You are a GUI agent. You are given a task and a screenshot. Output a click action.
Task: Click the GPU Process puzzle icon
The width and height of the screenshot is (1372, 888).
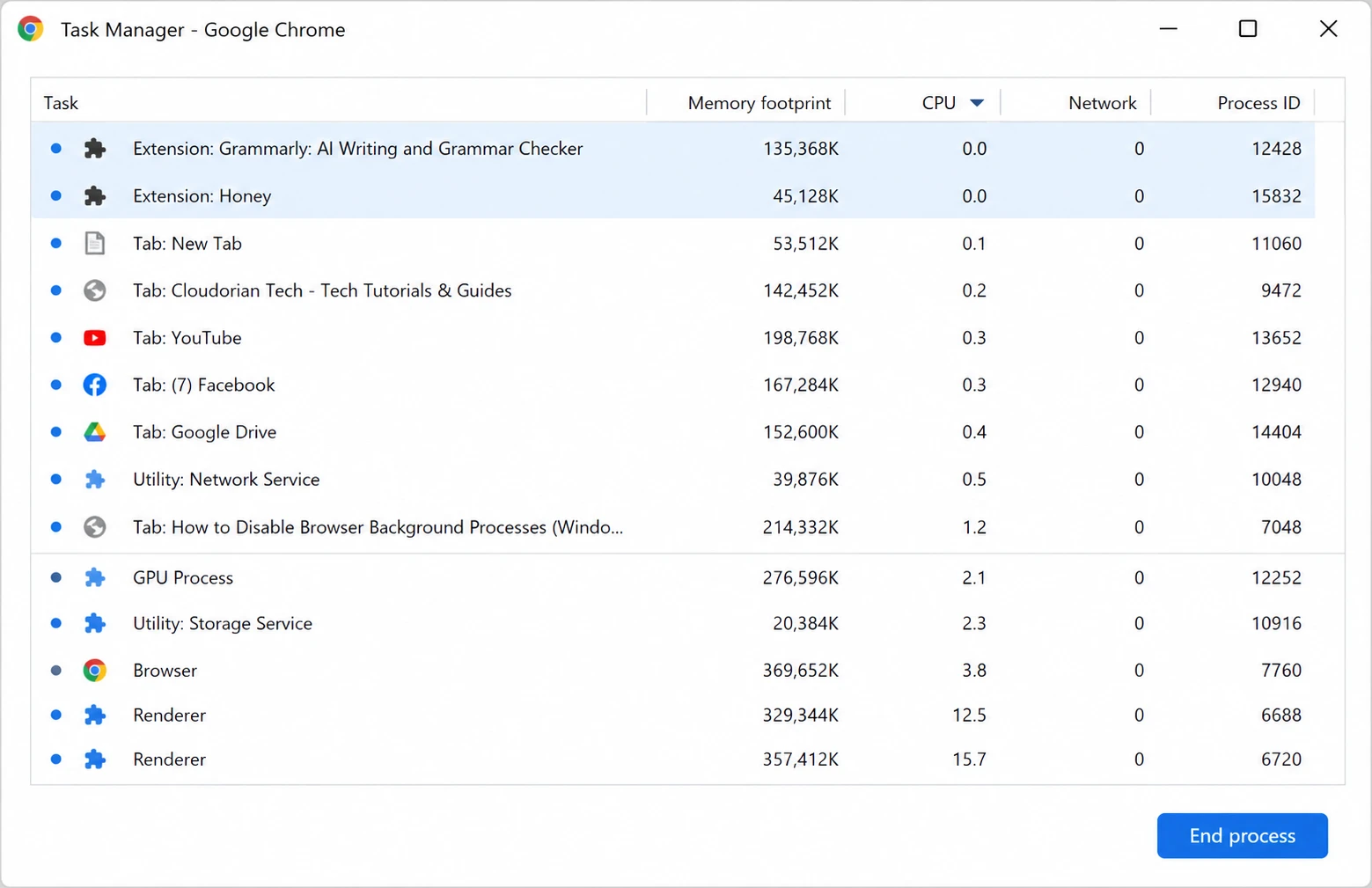95,577
